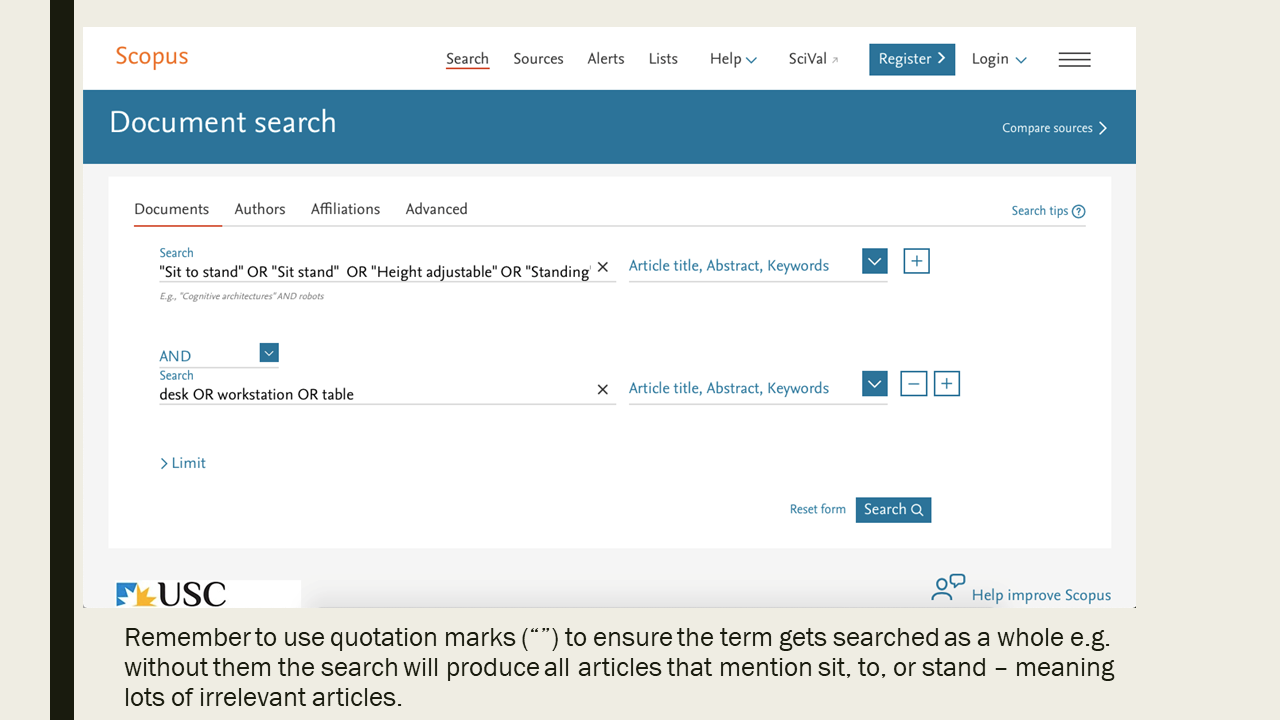Click the question mark icon beside Search tips

pyautogui.click(x=1078, y=211)
